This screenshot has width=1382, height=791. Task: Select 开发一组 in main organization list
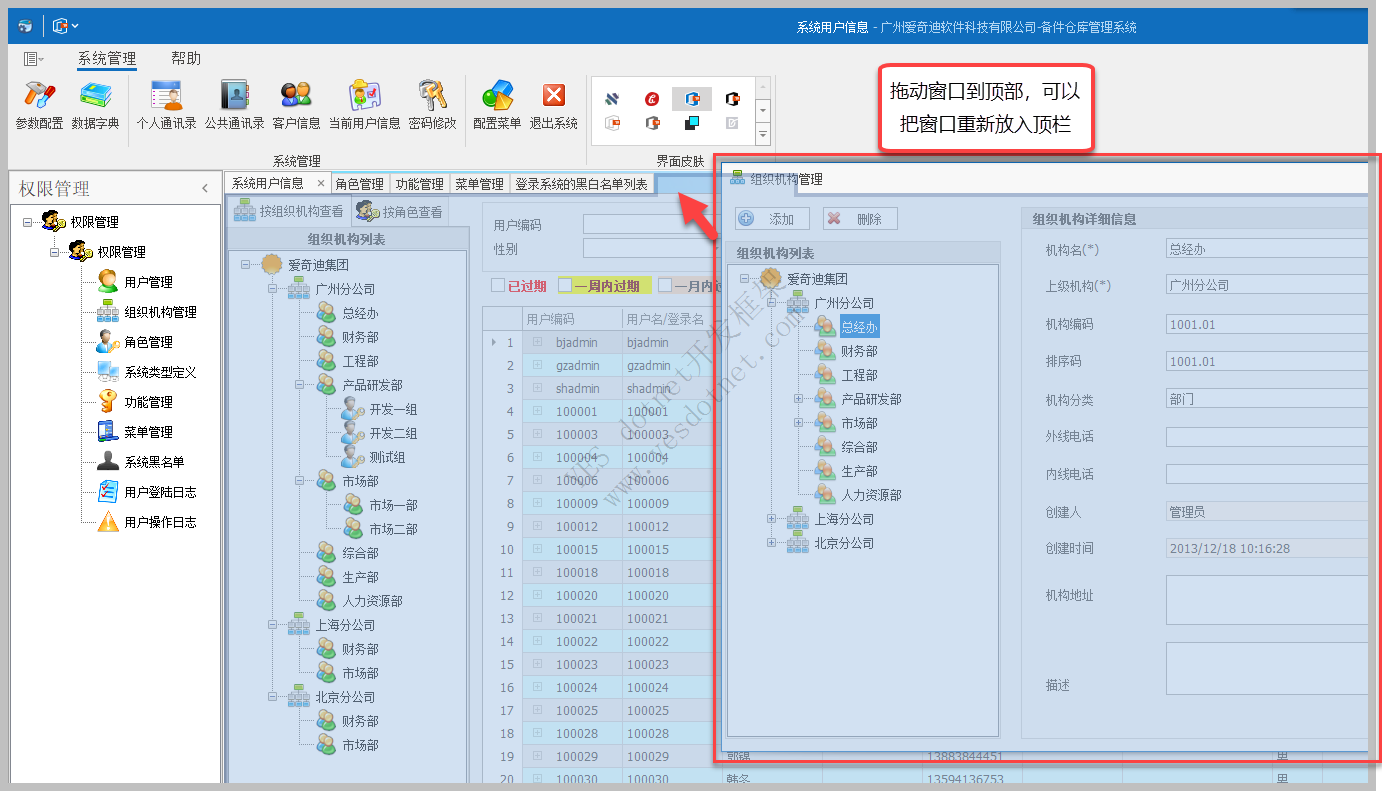point(393,409)
